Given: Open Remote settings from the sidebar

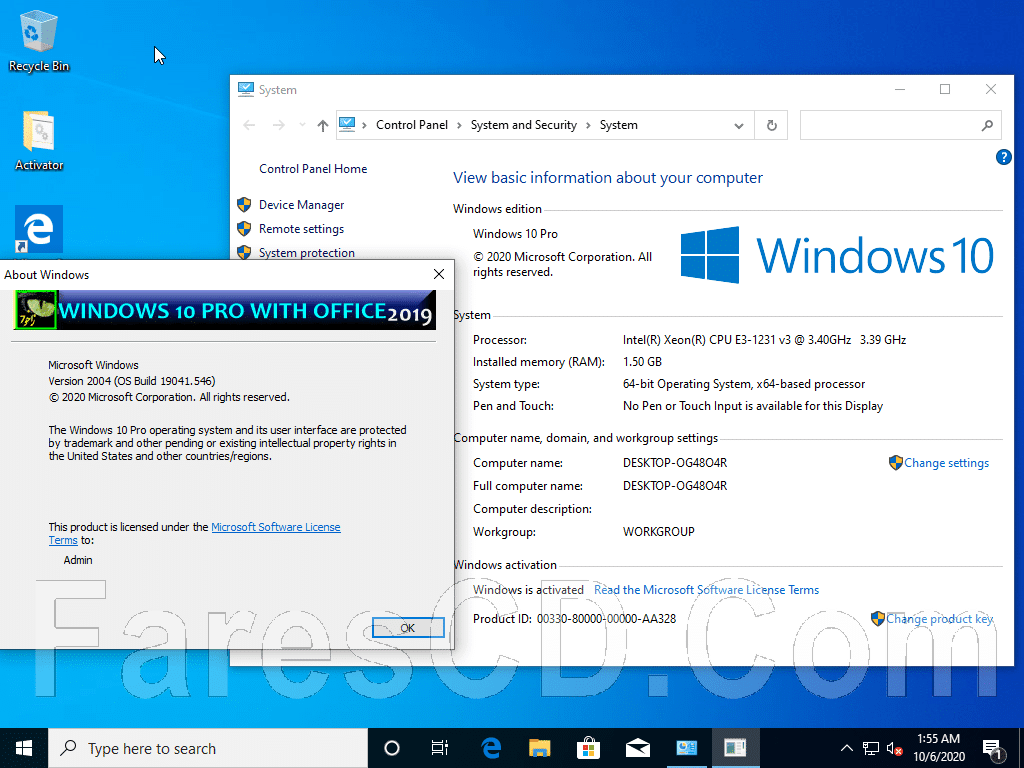Looking at the screenshot, I should click(301, 229).
